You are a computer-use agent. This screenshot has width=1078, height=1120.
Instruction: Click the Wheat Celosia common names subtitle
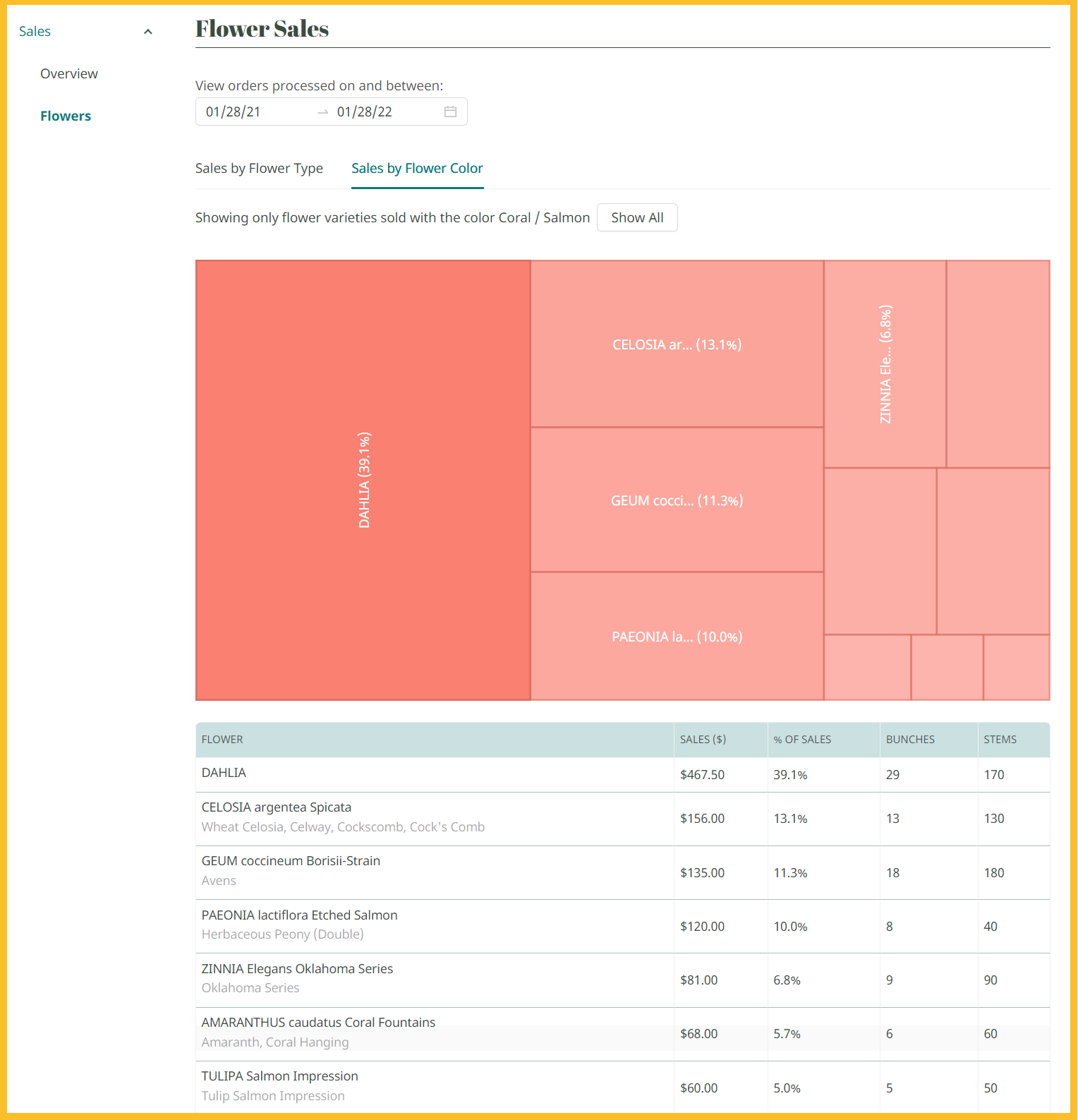coord(343,827)
